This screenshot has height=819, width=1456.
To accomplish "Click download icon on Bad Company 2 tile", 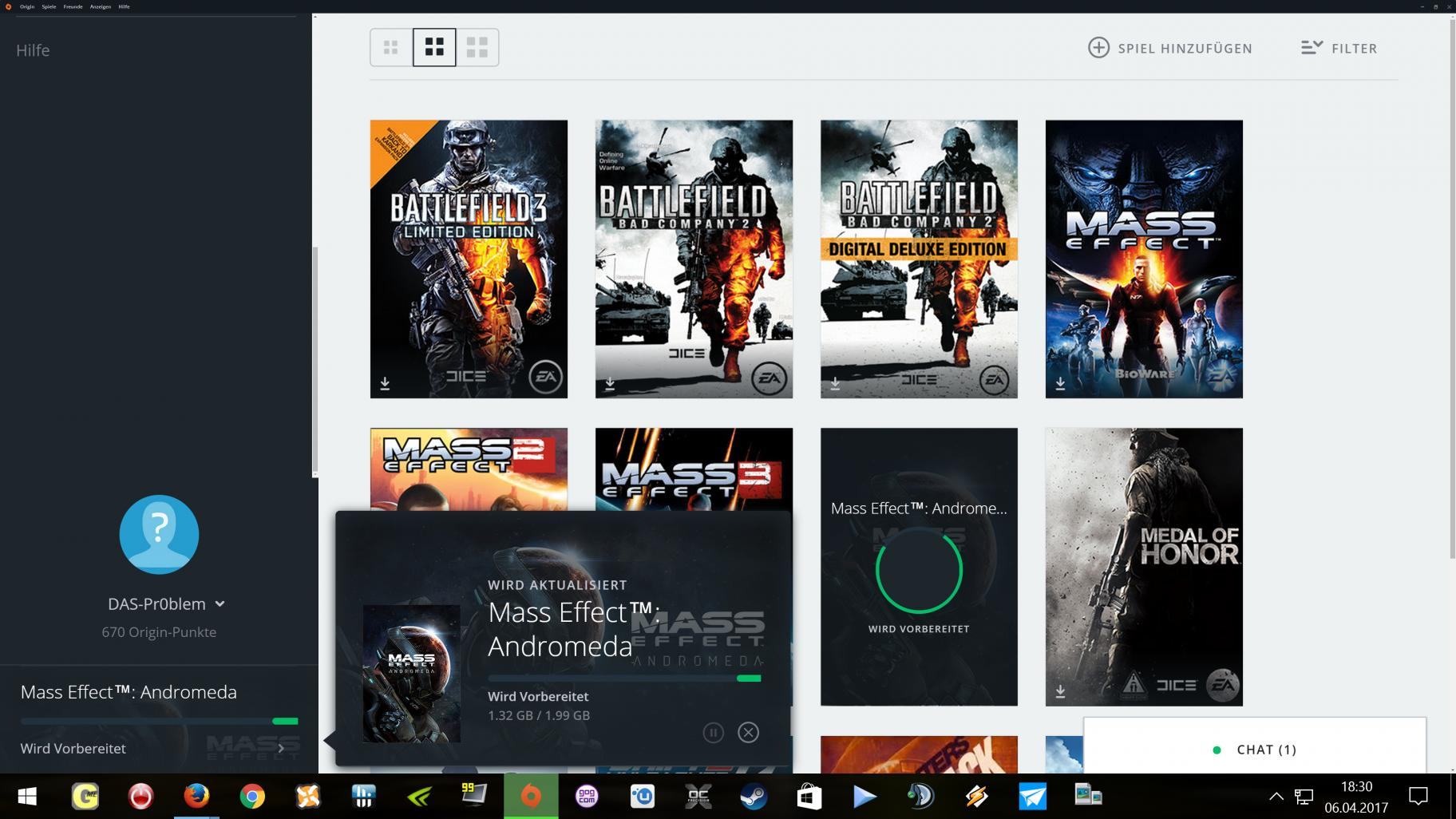I will coord(610,384).
